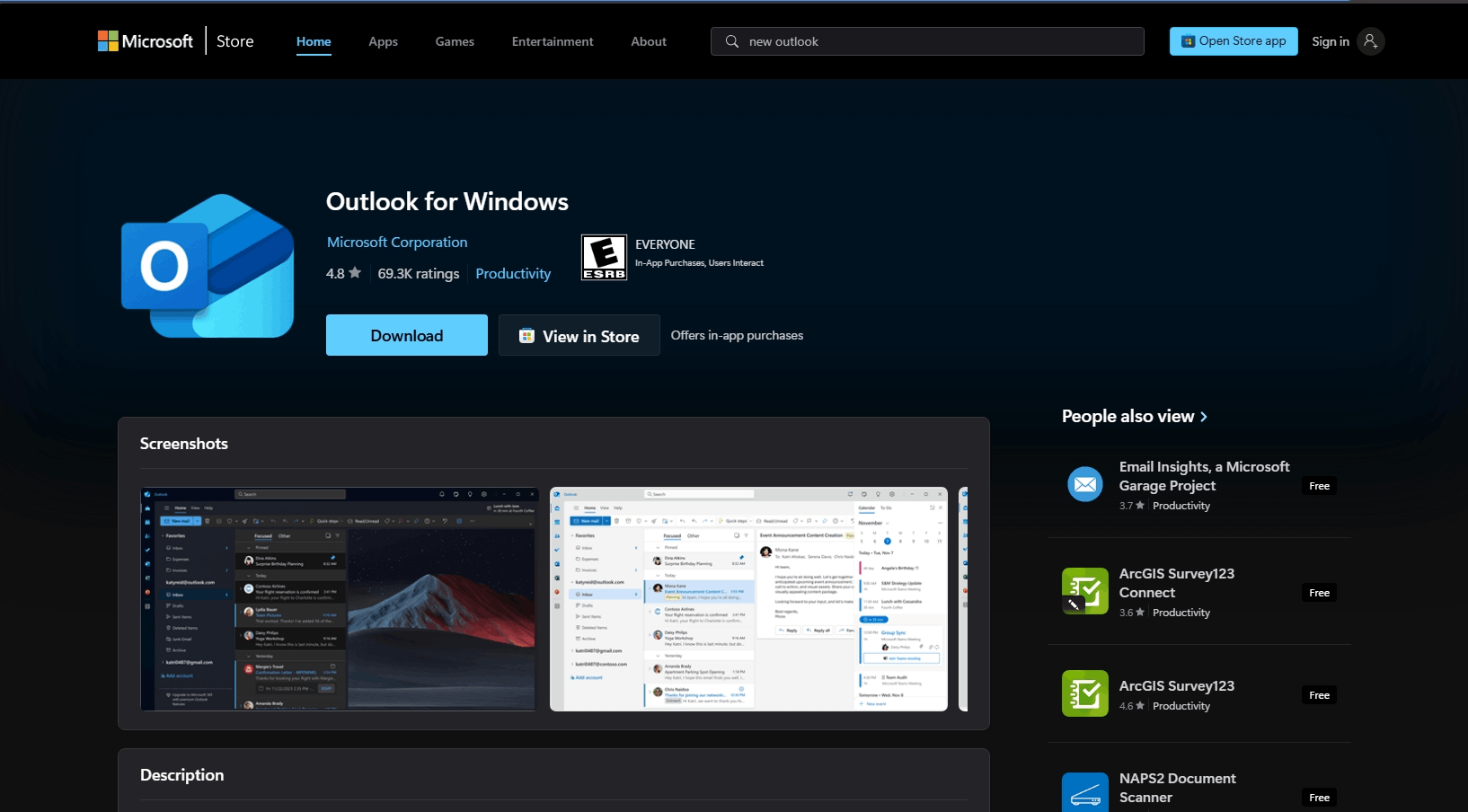Open the light theme Outlook screenshot

pos(748,599)
